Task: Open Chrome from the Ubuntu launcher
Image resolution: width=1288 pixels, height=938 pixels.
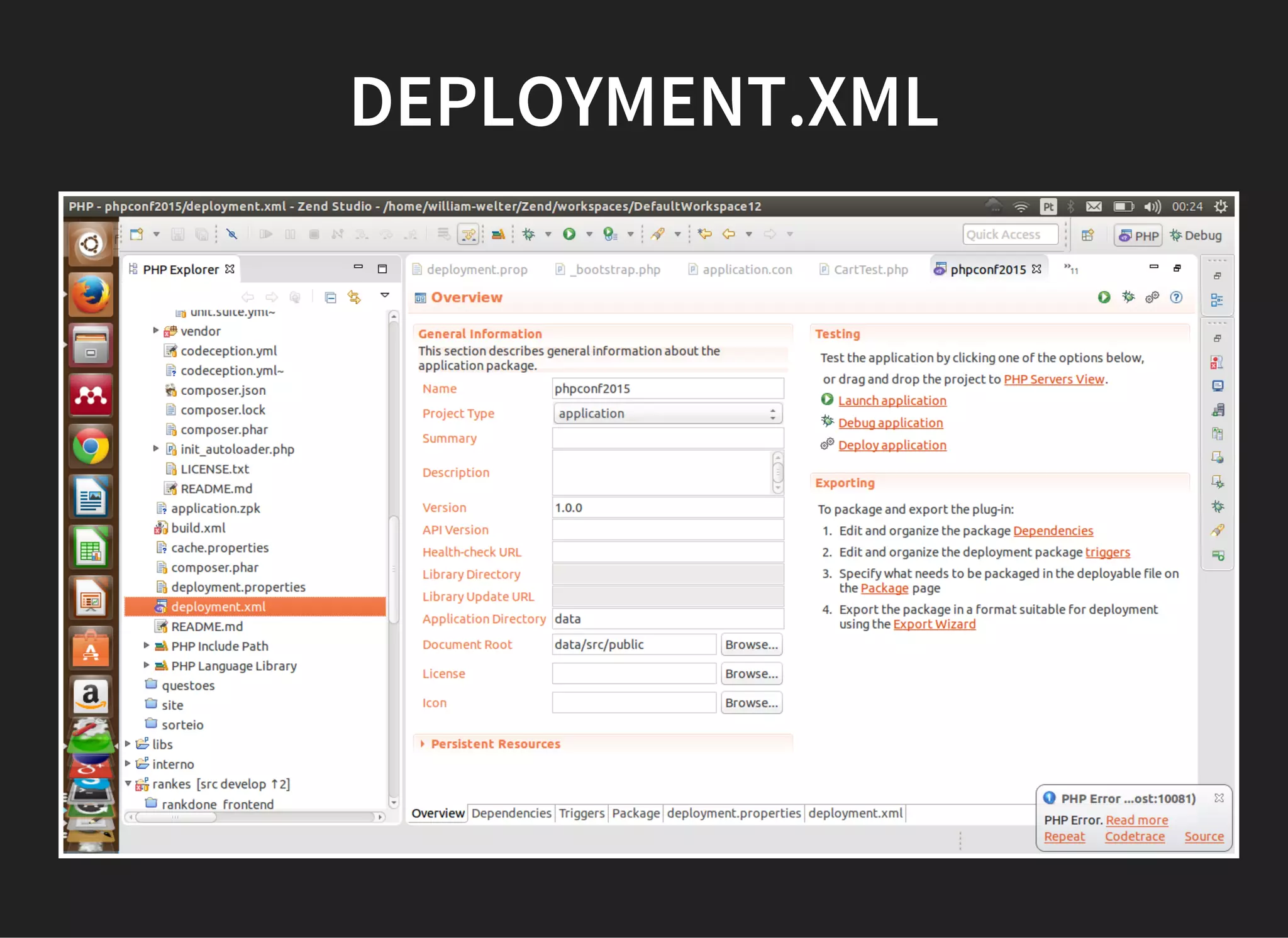Action: click(91, 446)
